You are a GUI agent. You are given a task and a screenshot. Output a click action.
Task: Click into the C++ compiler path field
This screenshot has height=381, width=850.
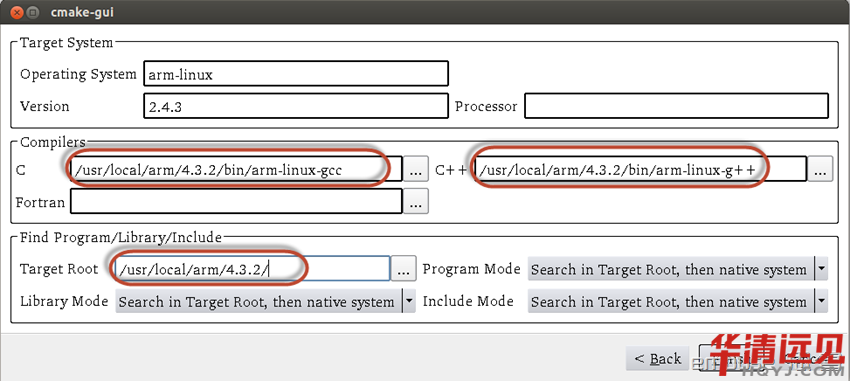point(641,171)
